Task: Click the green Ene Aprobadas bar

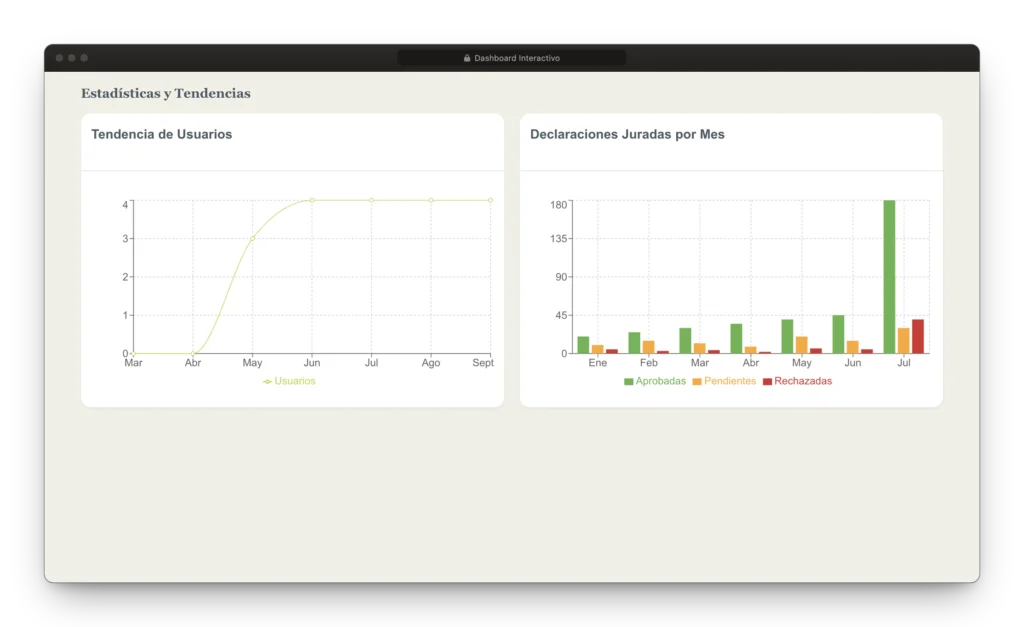Action: pos(583,345)
